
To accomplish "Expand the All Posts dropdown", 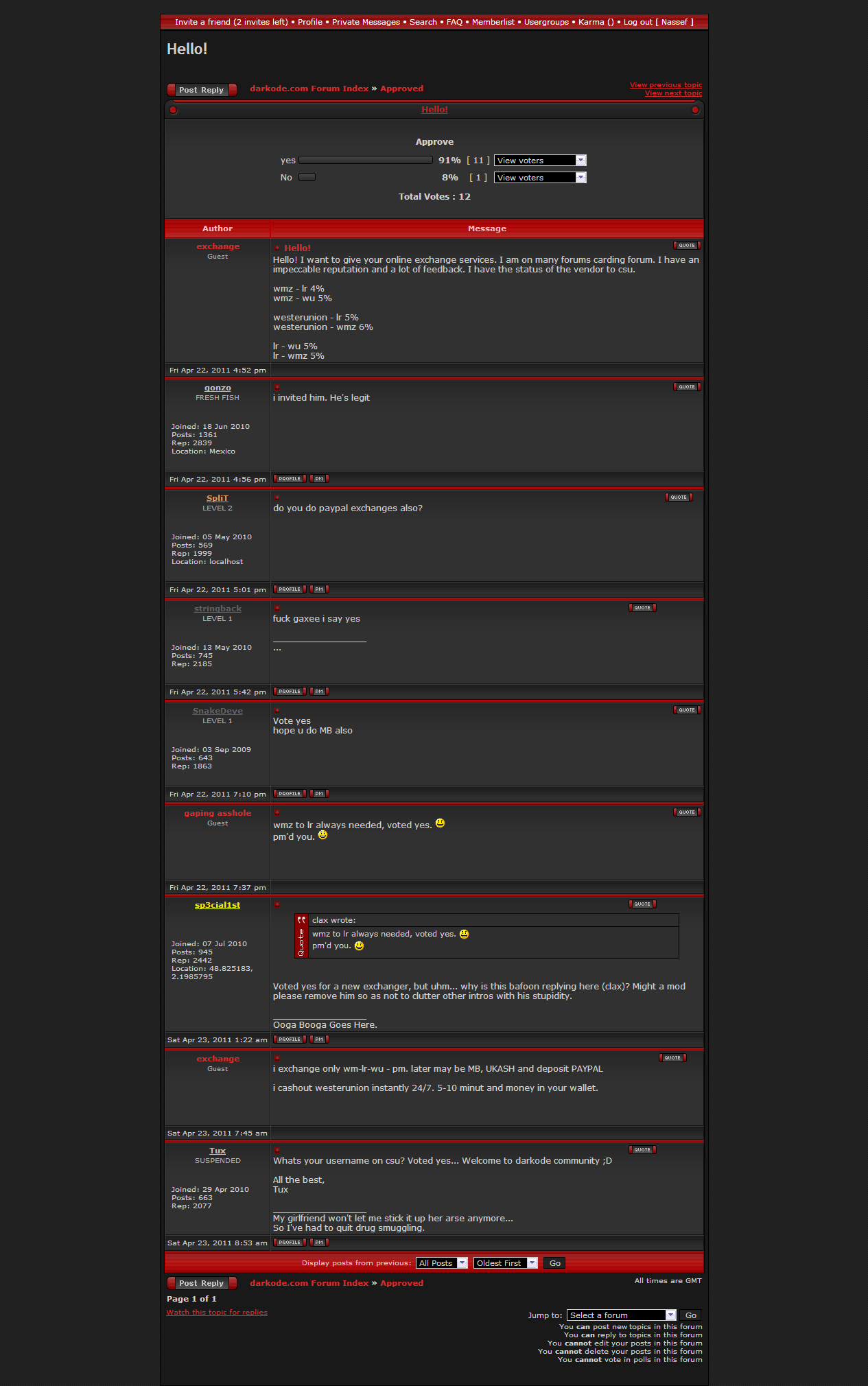I will pyautogui.click(x=441, y=1263).
